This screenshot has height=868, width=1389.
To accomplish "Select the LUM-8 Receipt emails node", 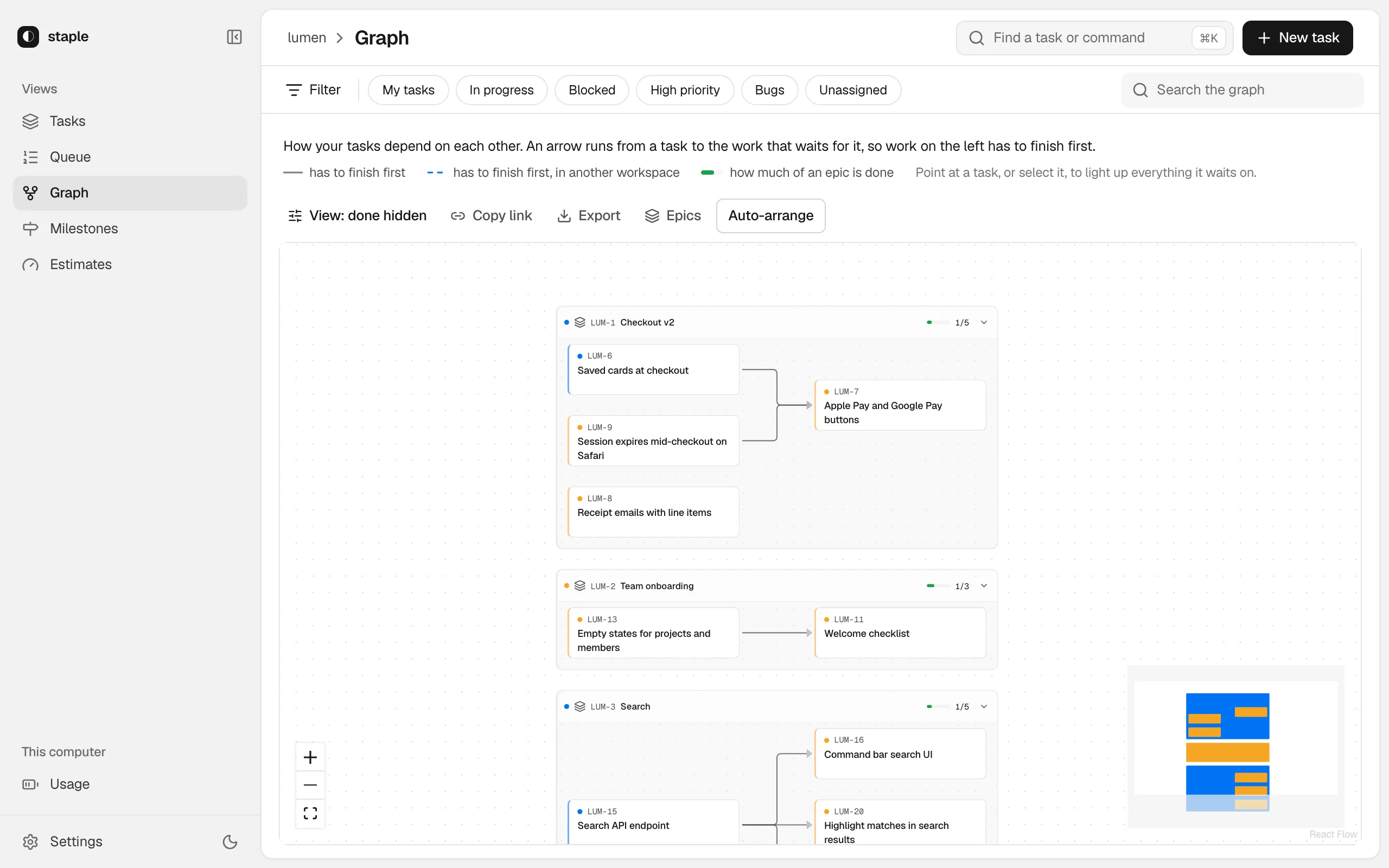I will coord(653,512).
